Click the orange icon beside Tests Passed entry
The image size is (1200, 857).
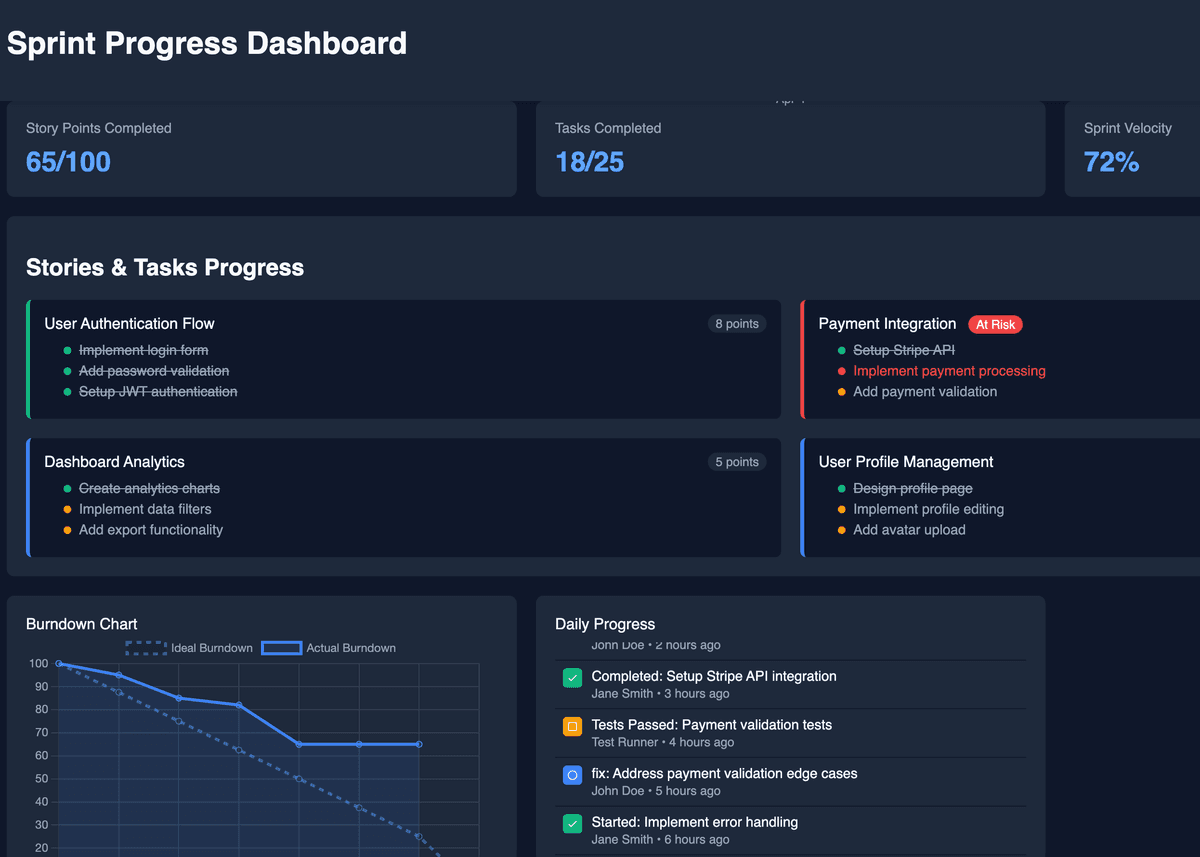(573, 727)
